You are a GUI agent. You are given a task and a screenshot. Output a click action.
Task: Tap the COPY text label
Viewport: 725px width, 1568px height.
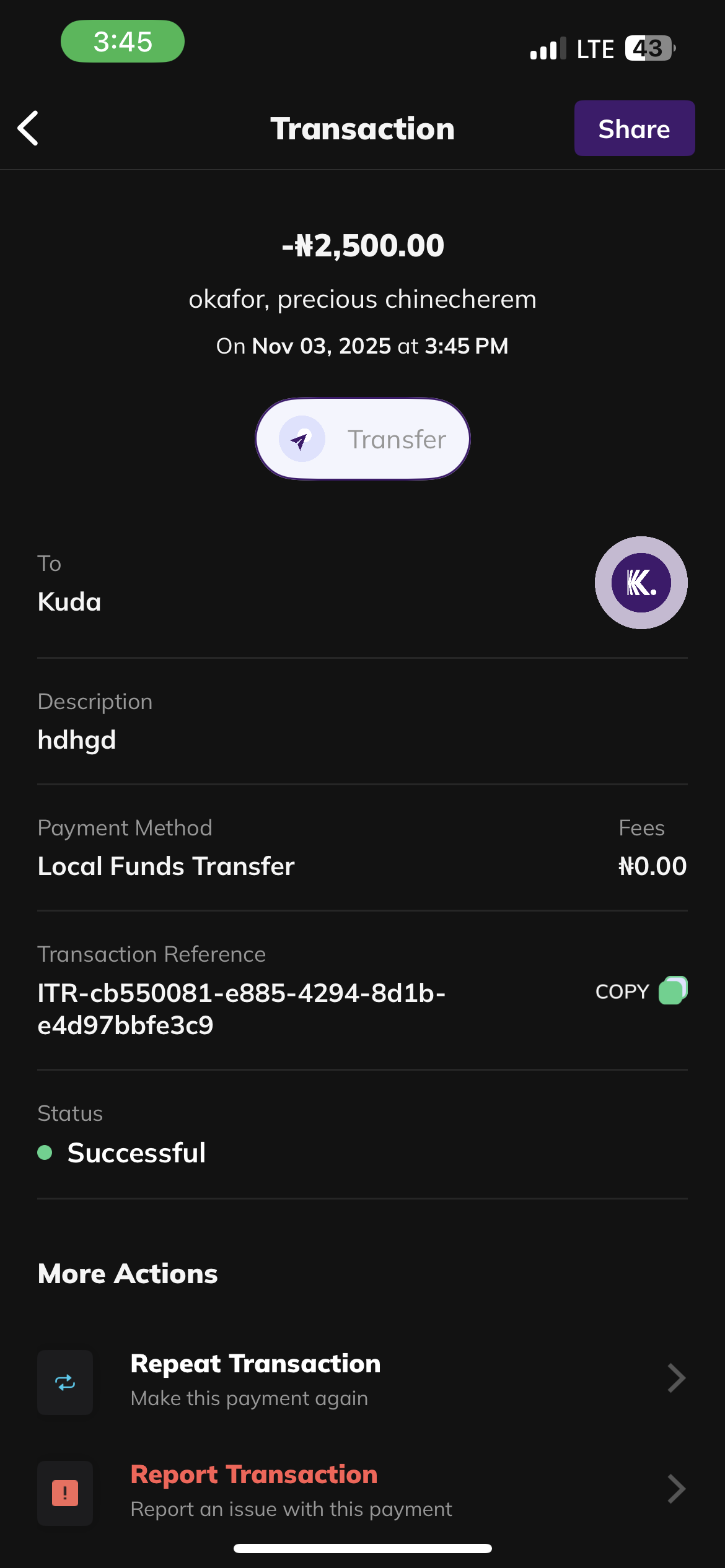coord(622,991)
